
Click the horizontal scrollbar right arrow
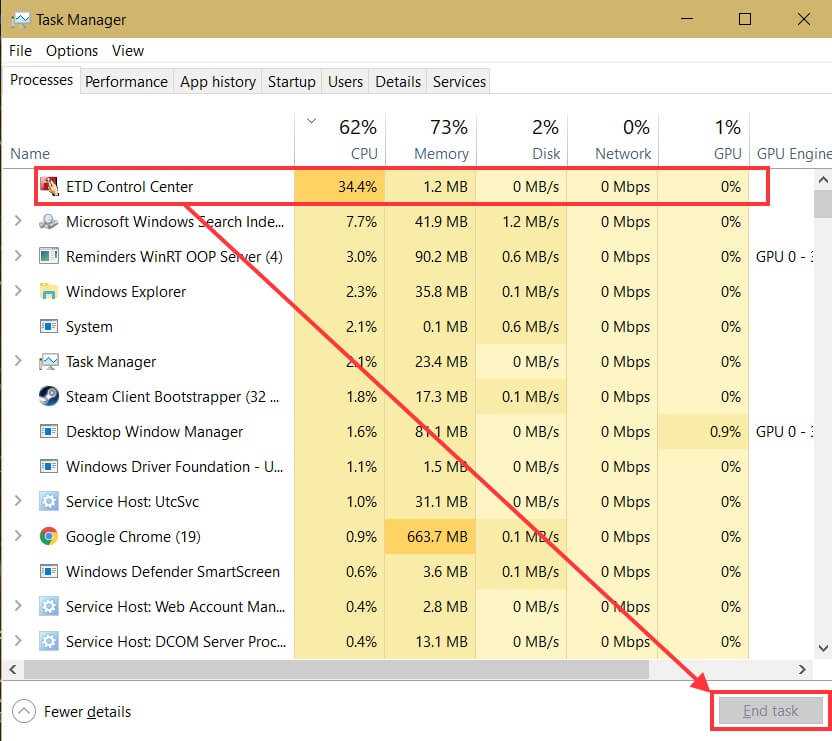[x=802, y=669]
